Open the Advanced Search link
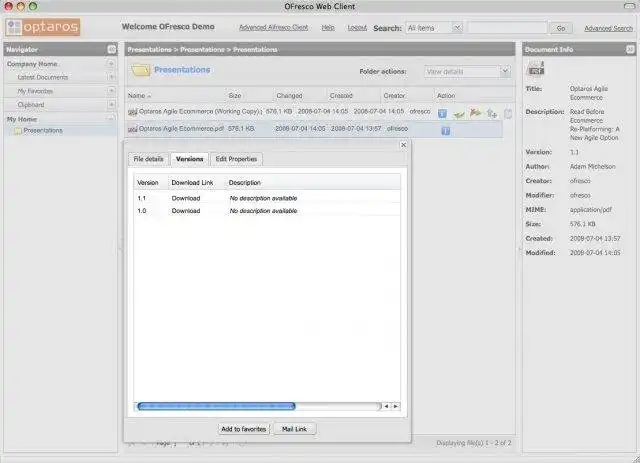Viewport: 640px width, 463px height. pos(609,28)
